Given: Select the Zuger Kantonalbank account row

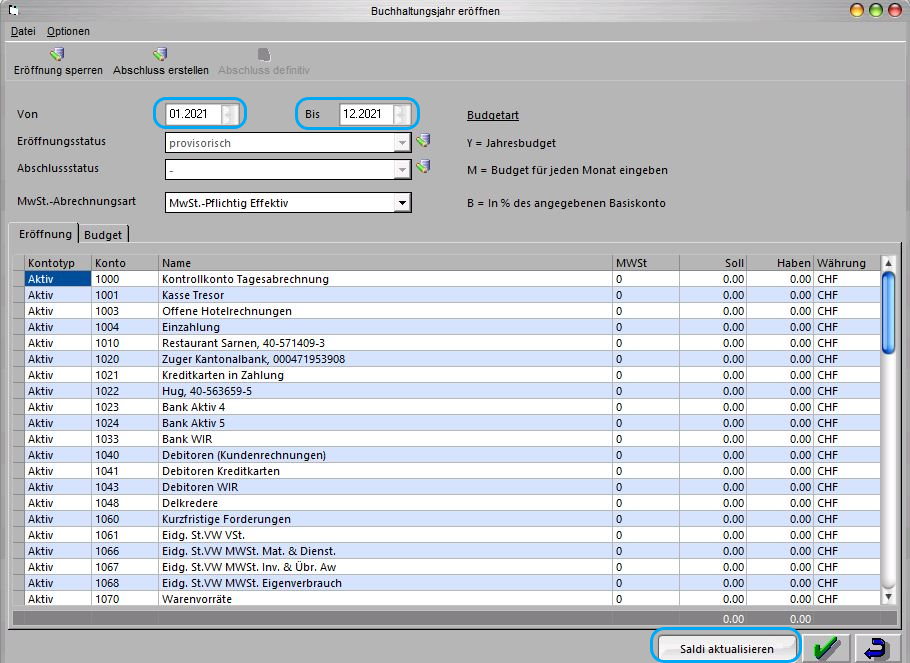Looking at the screenshot, I should [446, 359].
